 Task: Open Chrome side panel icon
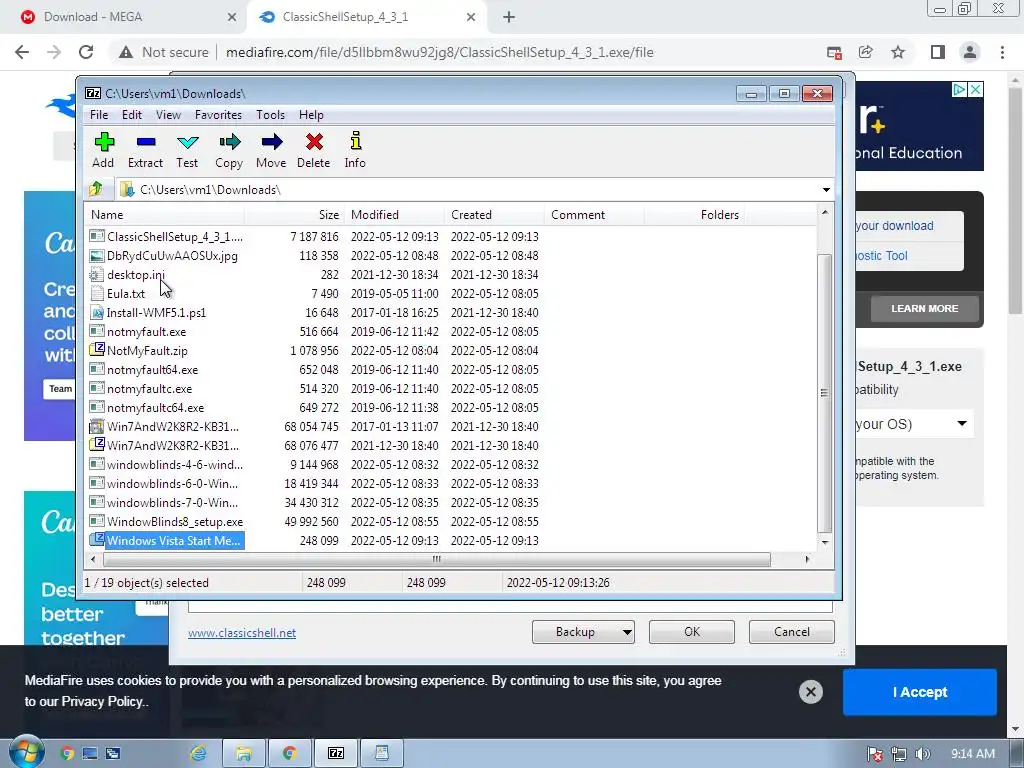(938, 52)
